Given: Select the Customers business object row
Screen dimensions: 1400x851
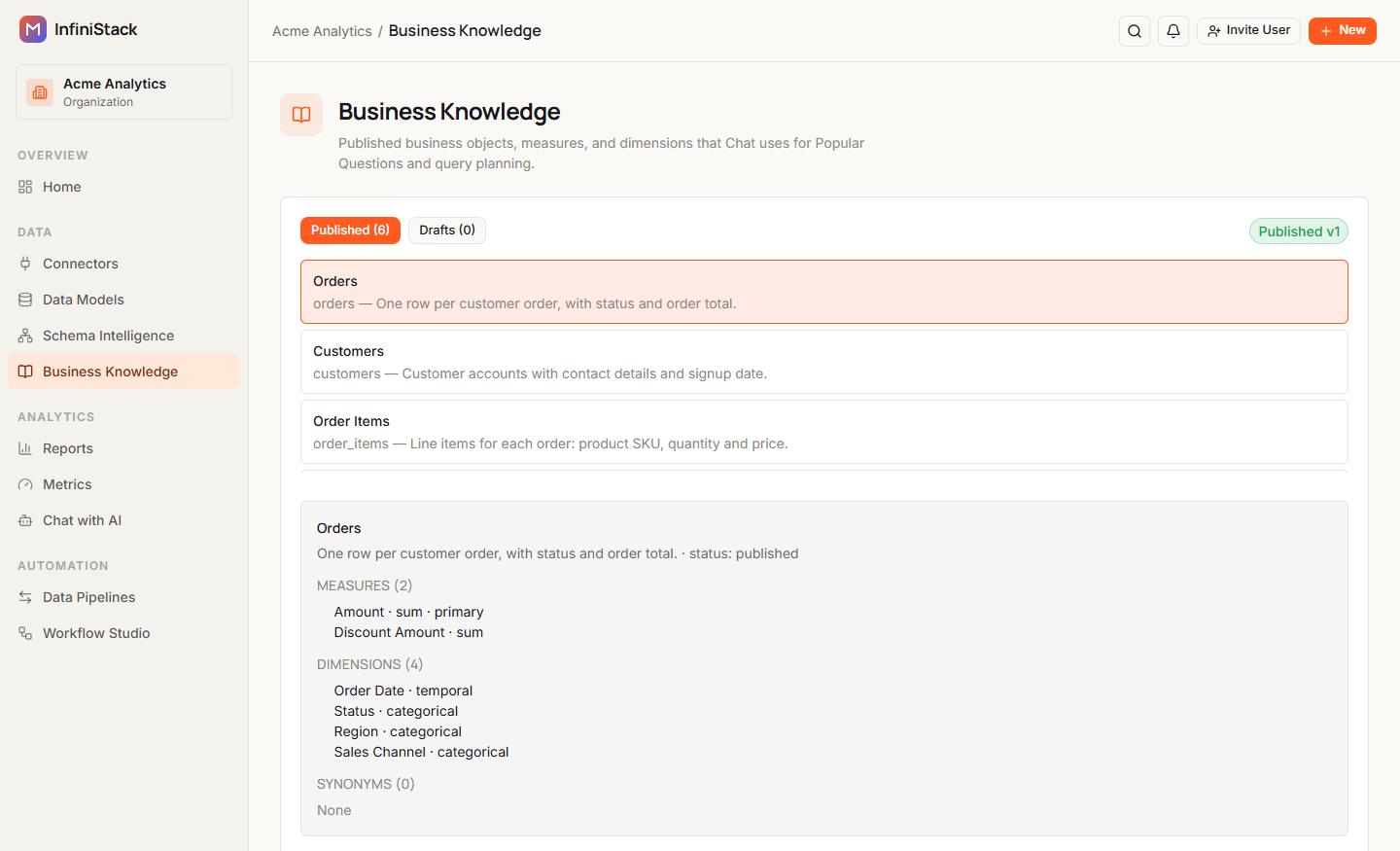Looking at the screenshot, I should [x=824, y=362].
